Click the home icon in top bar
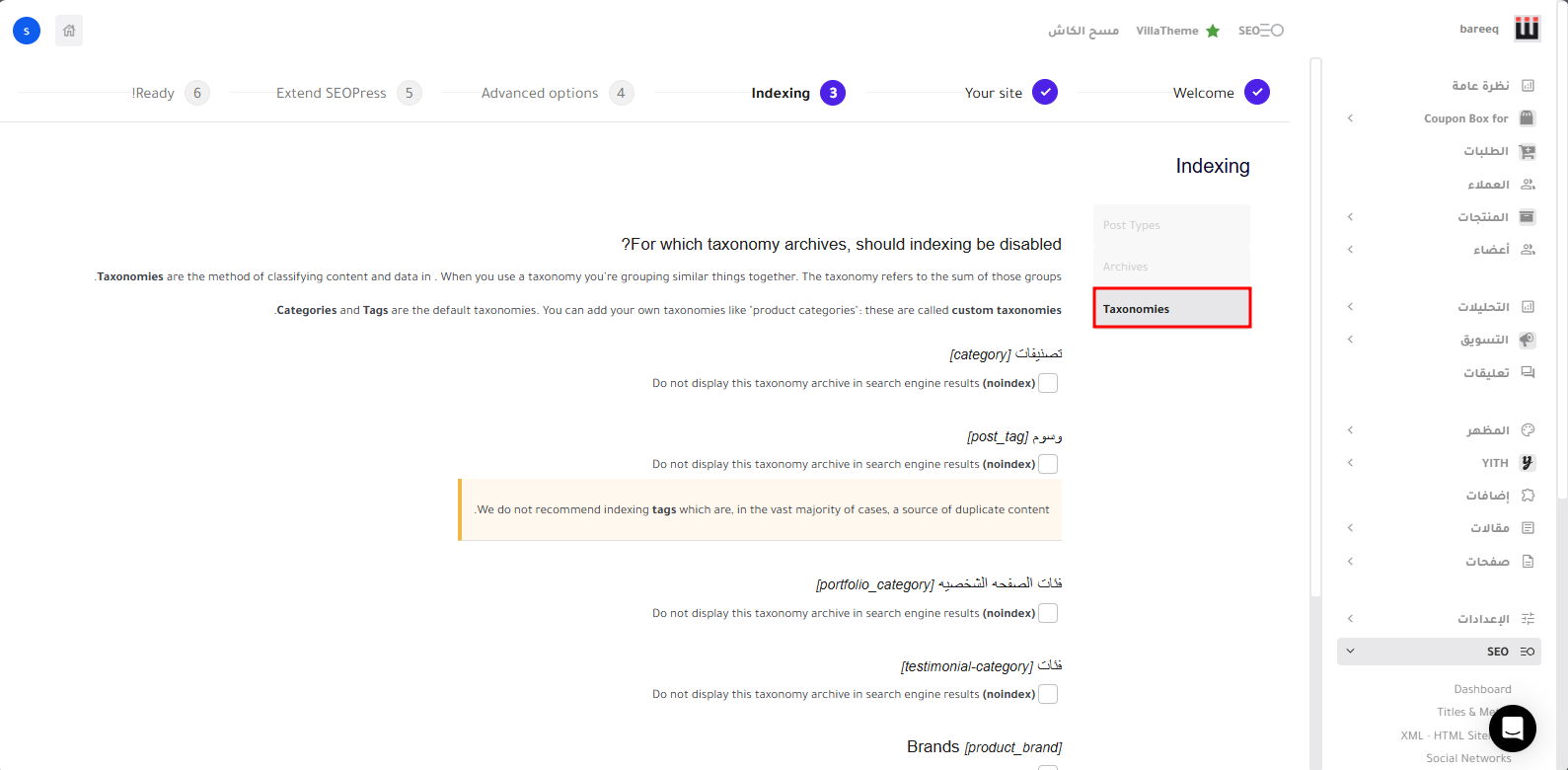Viewport: 1568px width, 770px height. 69,31
